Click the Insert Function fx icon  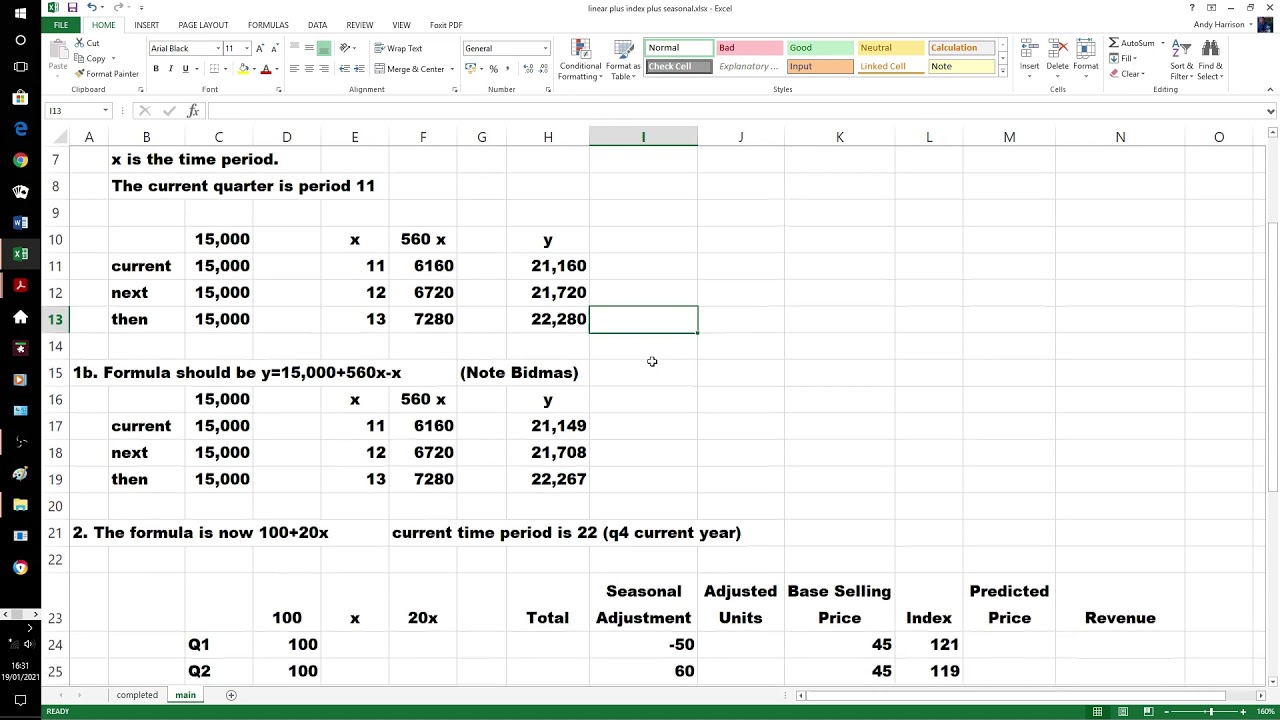pos(193,111)
